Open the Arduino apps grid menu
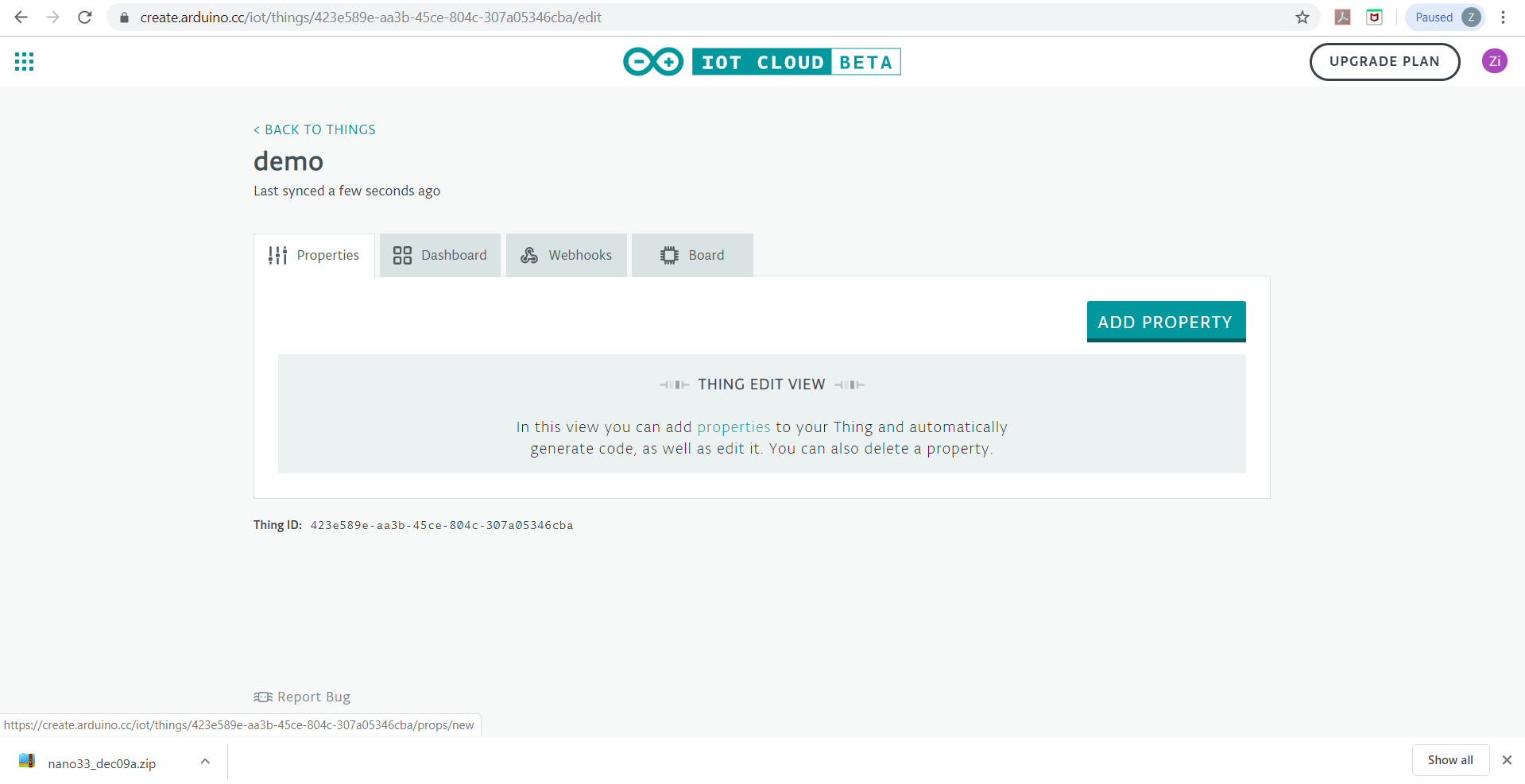1525x784 pixels. (24, 61)
